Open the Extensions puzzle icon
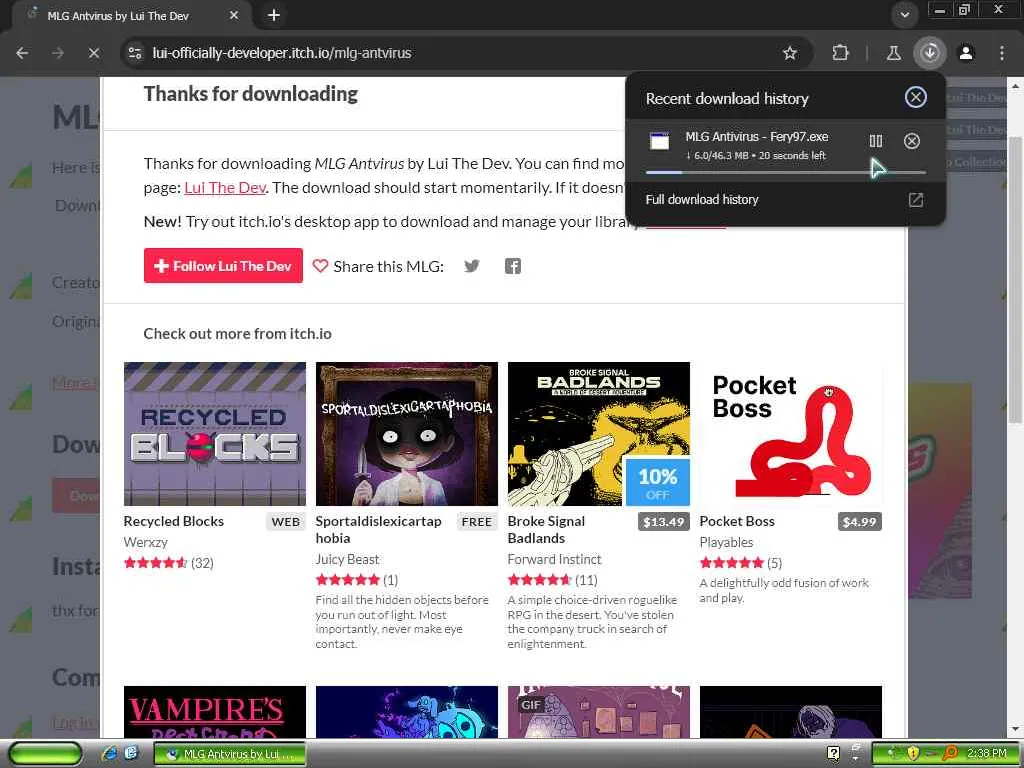The image size is (1024, 768). click(840, 53)
